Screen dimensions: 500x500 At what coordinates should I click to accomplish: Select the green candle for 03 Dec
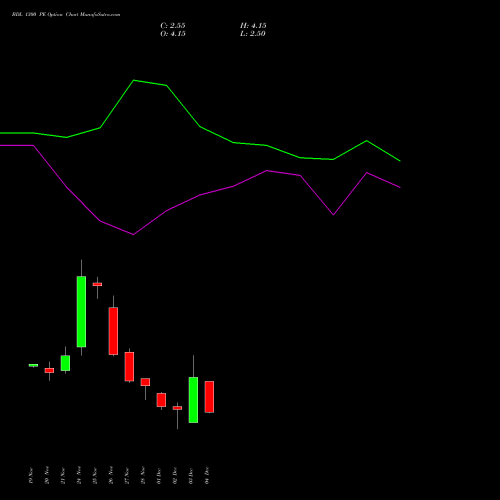point(193,400)
